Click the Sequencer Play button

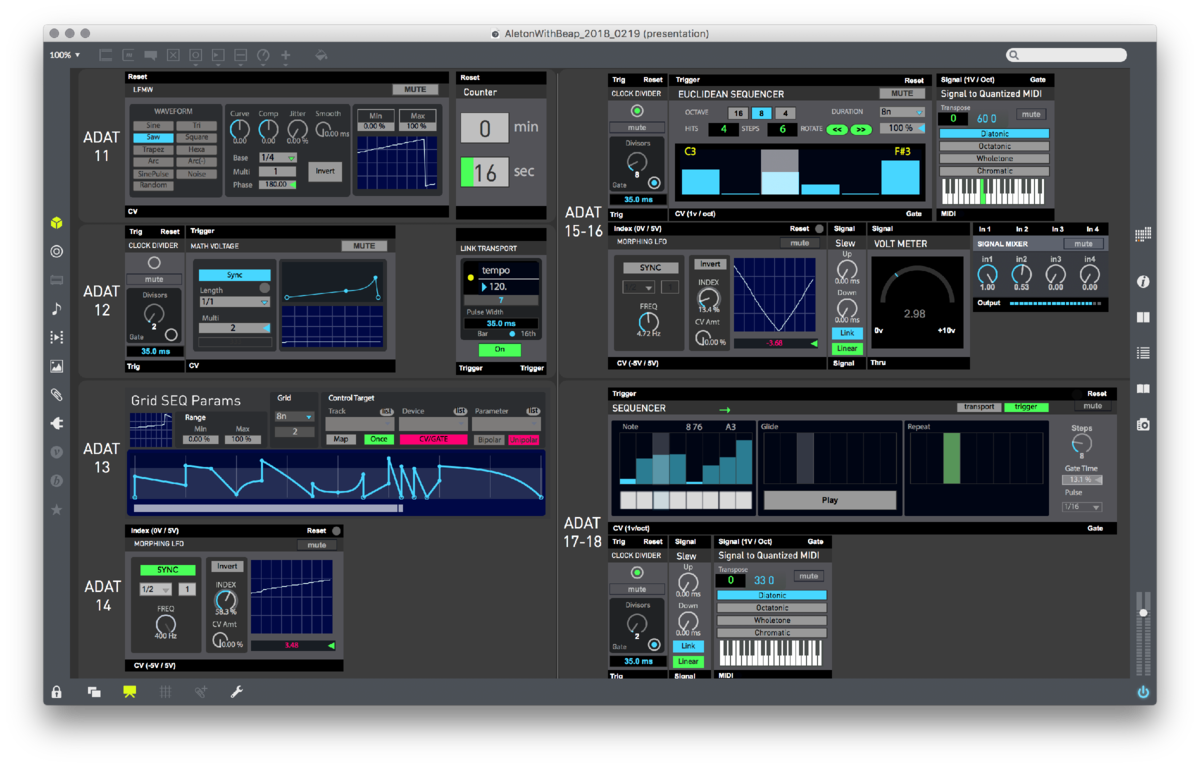tap(830, 500)
